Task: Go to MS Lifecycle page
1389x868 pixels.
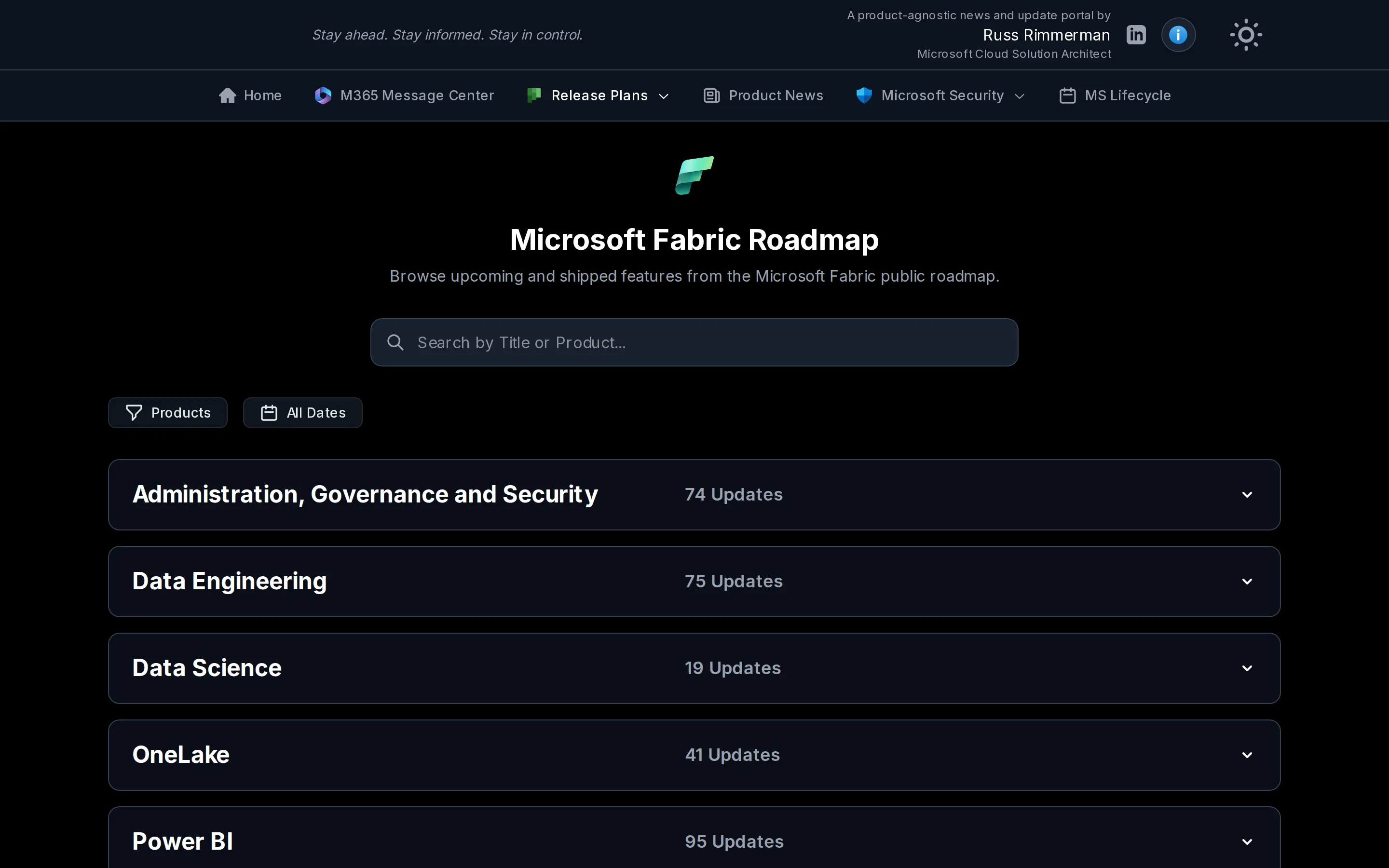Action: pos(1115,95)
